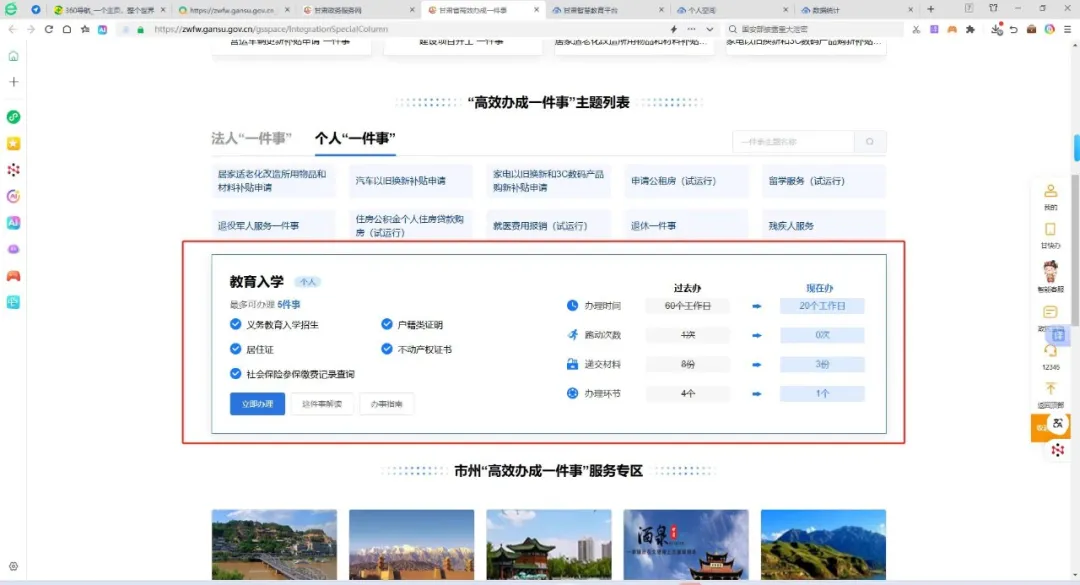This screenshot has height=585, width=1080.
Task: Click the 甘快办 phone icon
Action: [x=1051, y=229]
